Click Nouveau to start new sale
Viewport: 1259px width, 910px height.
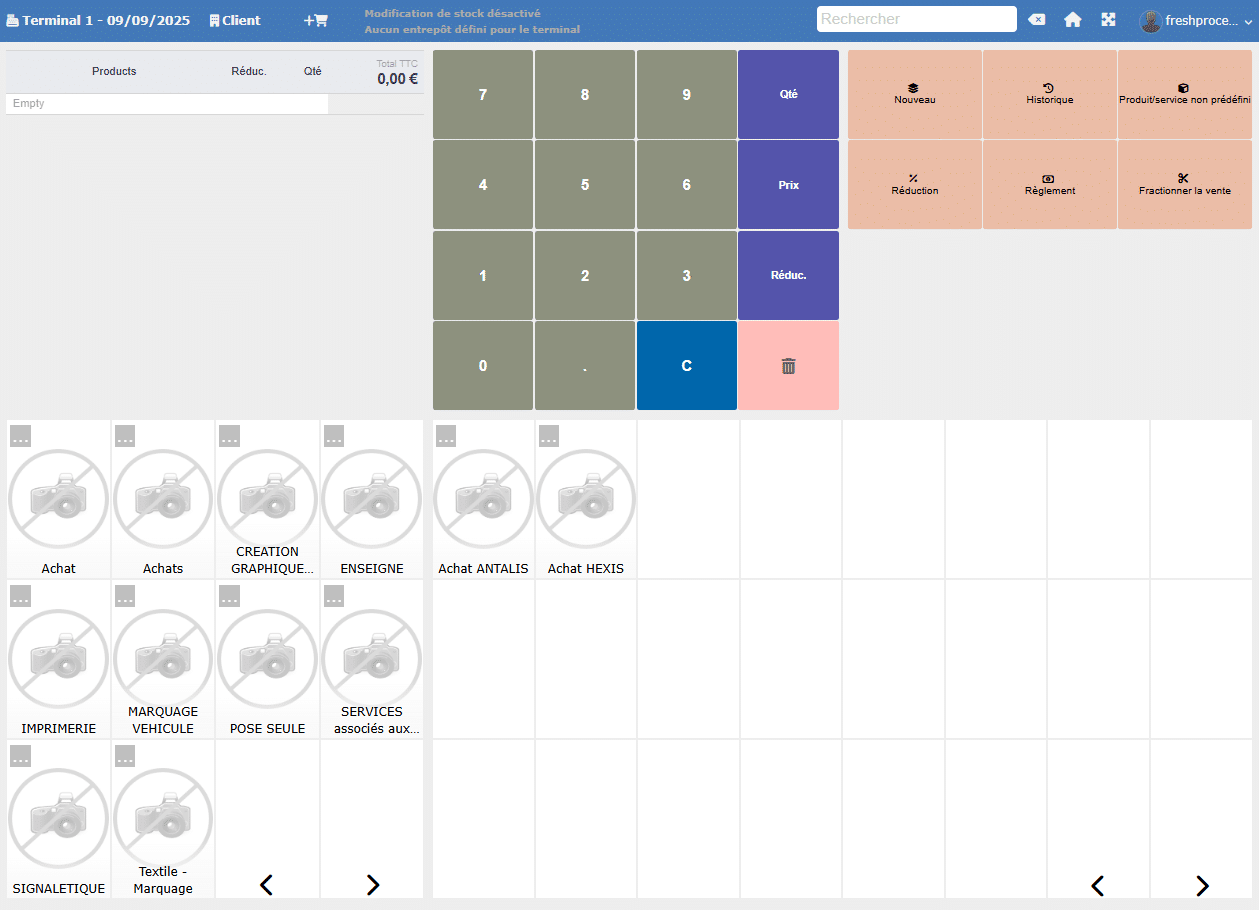[x=914, y=95]
